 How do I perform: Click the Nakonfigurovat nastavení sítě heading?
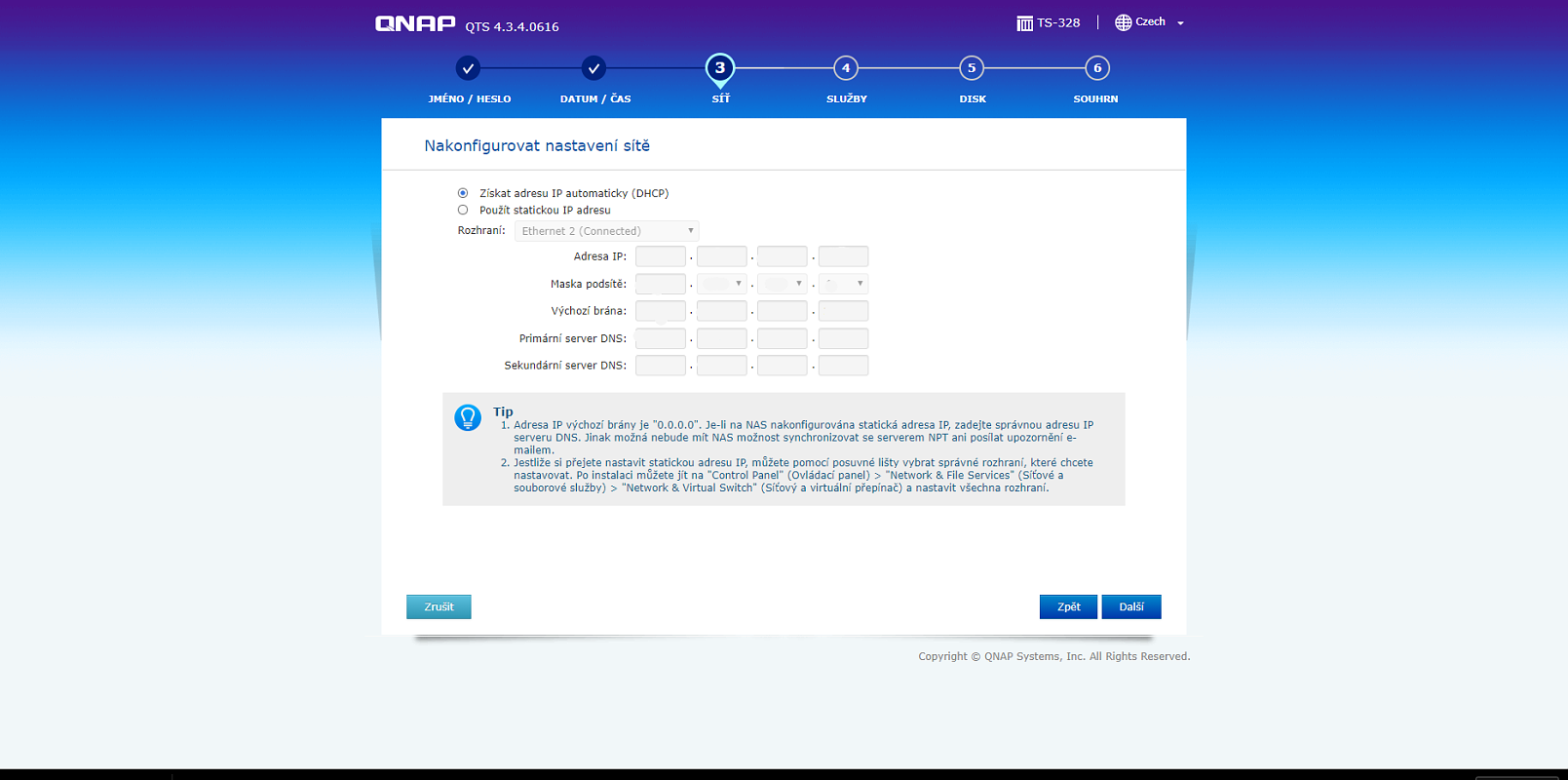pos(537,145)
